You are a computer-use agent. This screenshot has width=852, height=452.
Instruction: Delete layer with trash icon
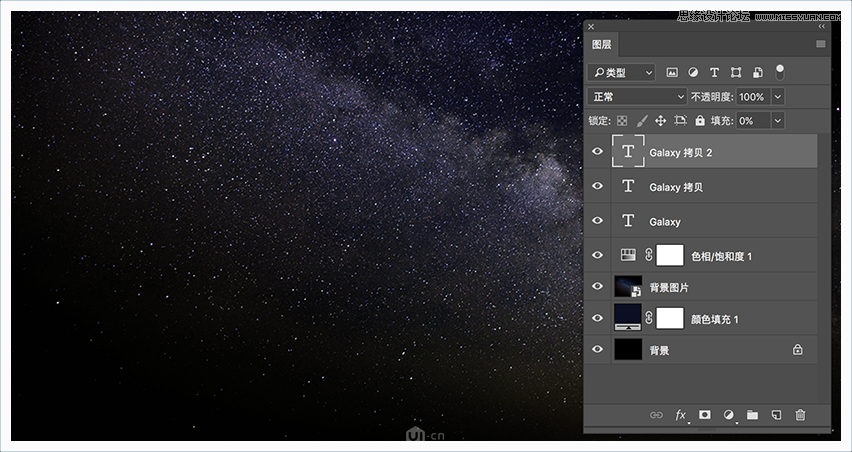(800, 415)
